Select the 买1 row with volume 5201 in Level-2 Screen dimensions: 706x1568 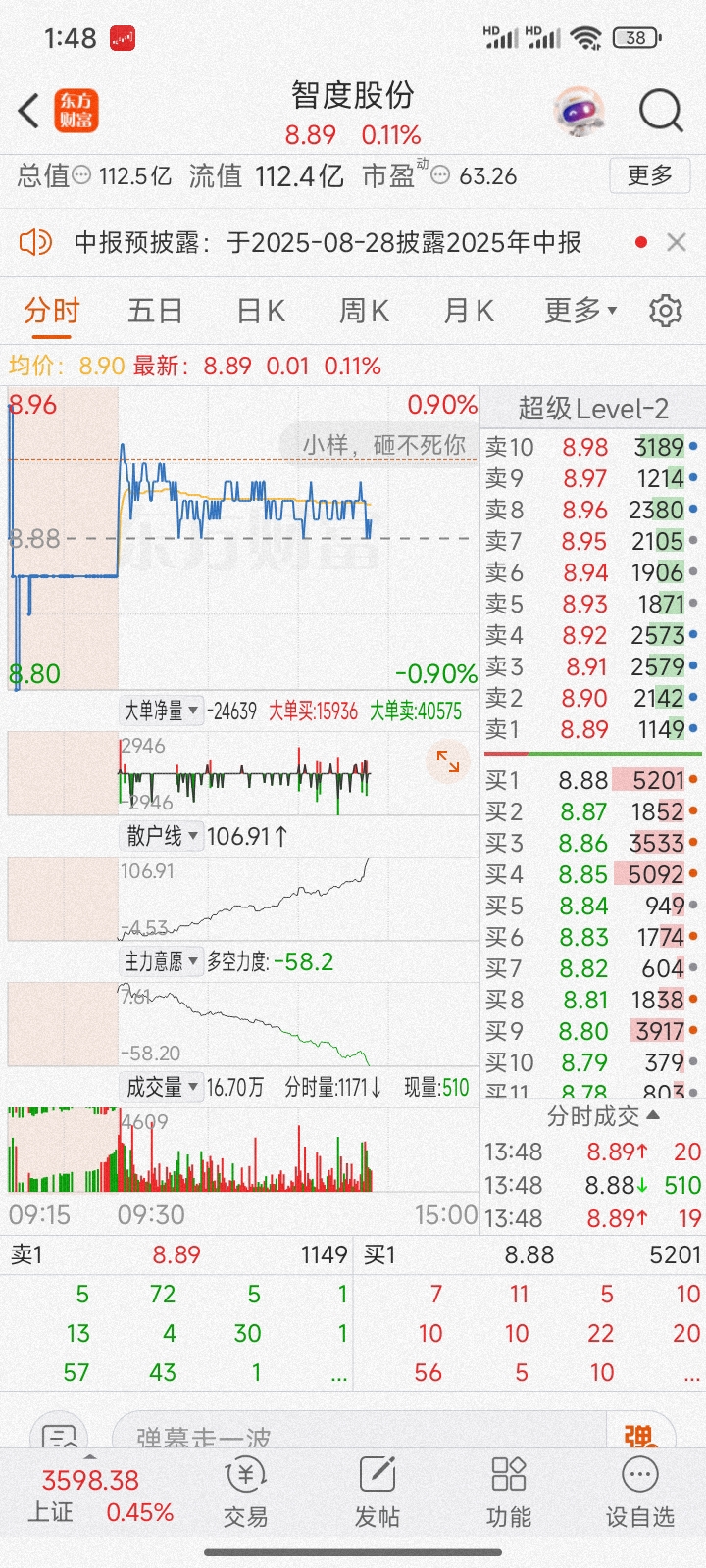point(592,780)
